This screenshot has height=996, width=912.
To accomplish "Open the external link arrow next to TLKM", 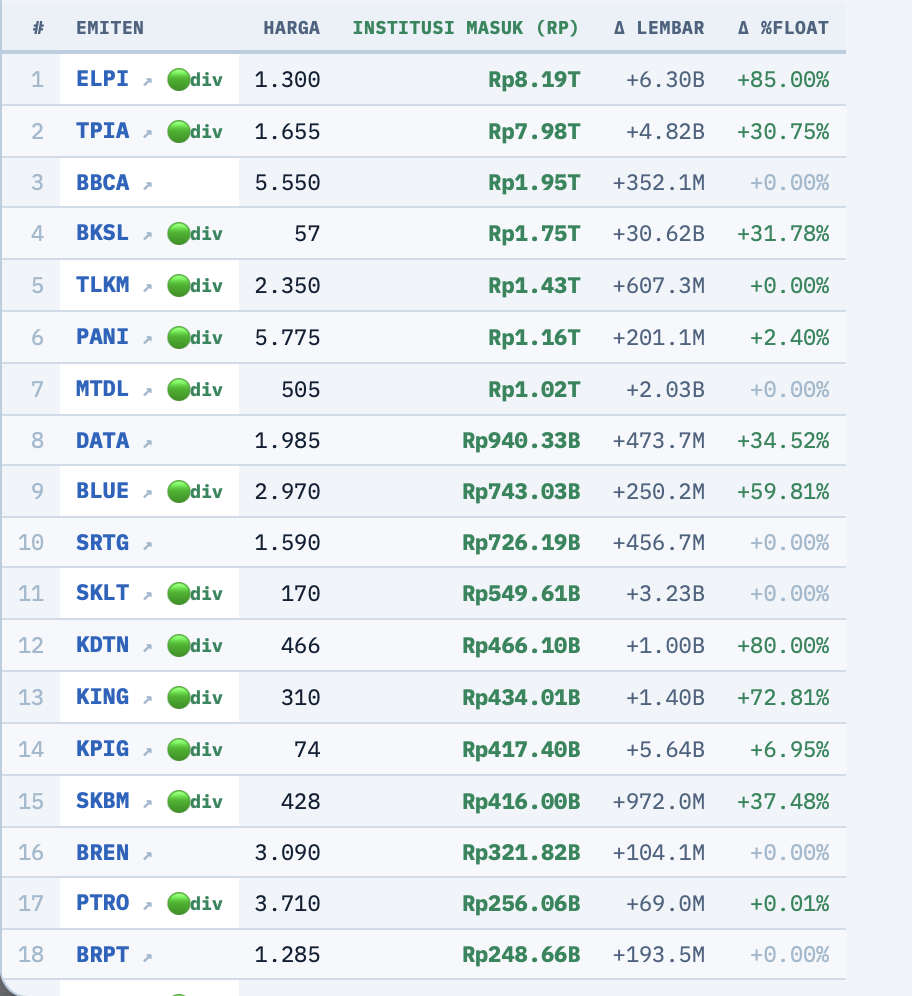I will [147, 288].
